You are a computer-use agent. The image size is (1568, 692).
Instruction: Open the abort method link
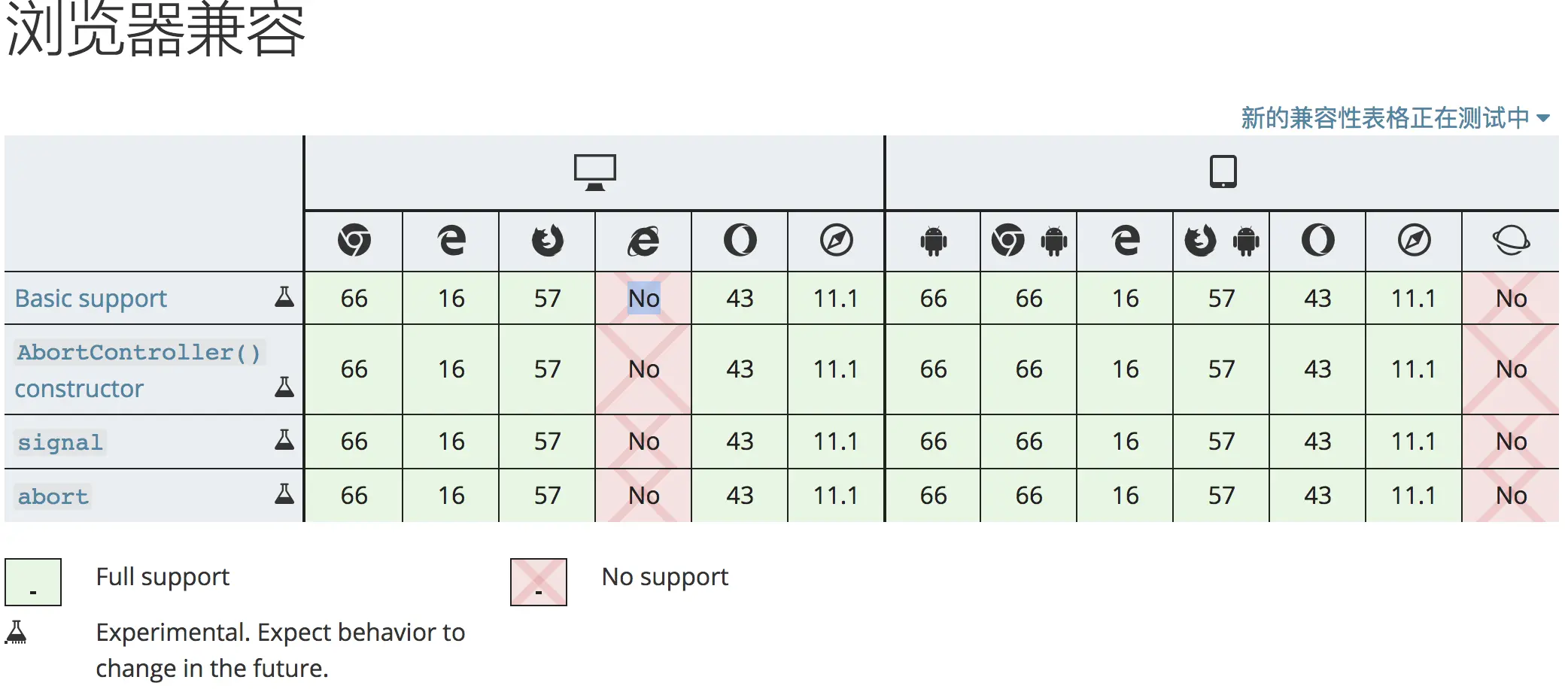[53, 496]
